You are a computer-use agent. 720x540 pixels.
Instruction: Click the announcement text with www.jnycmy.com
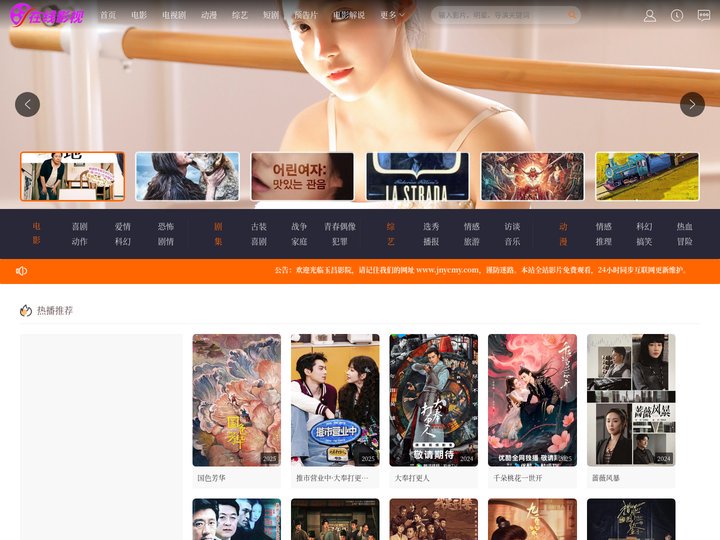(480, 270)
